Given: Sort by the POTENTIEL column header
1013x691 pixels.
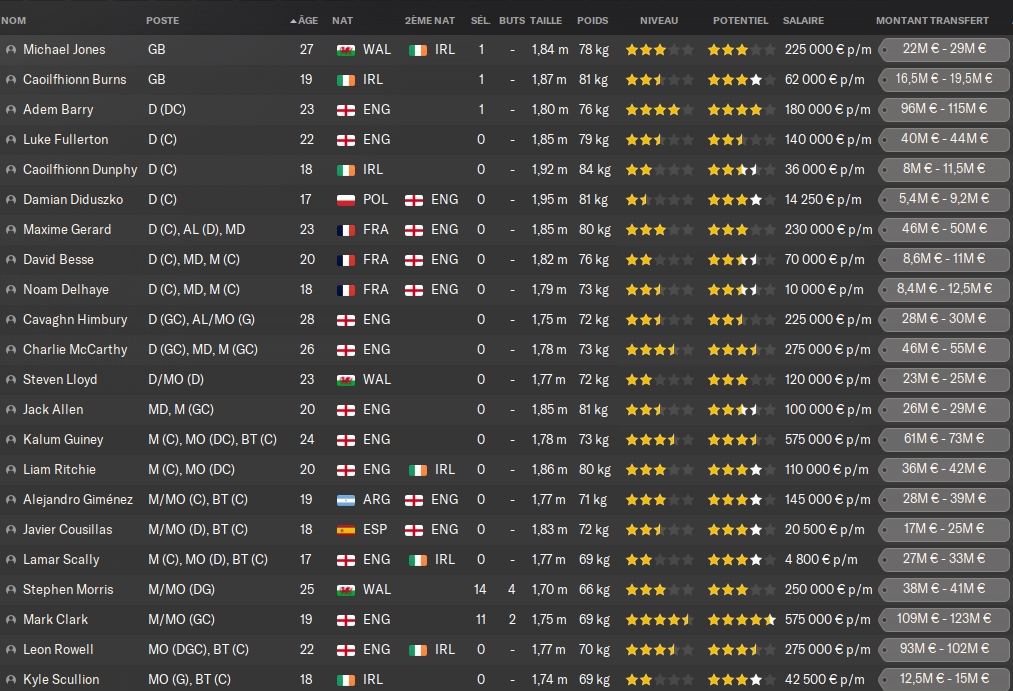Looking at the screenshot, I should pos(740,21).
